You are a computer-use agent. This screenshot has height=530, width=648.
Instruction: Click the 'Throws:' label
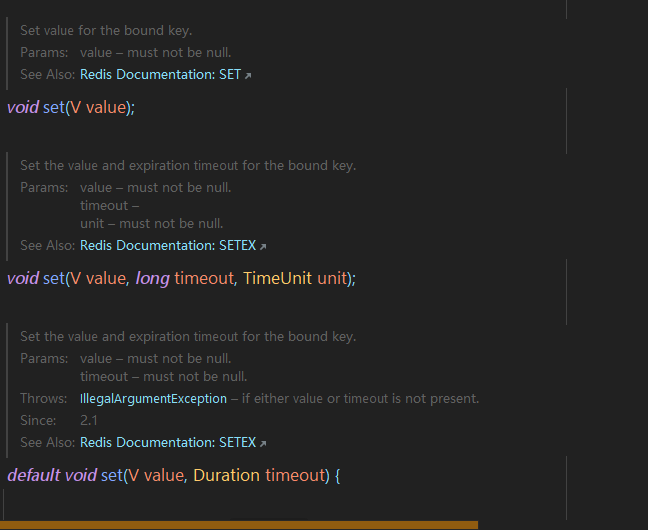tap(43, 399)
